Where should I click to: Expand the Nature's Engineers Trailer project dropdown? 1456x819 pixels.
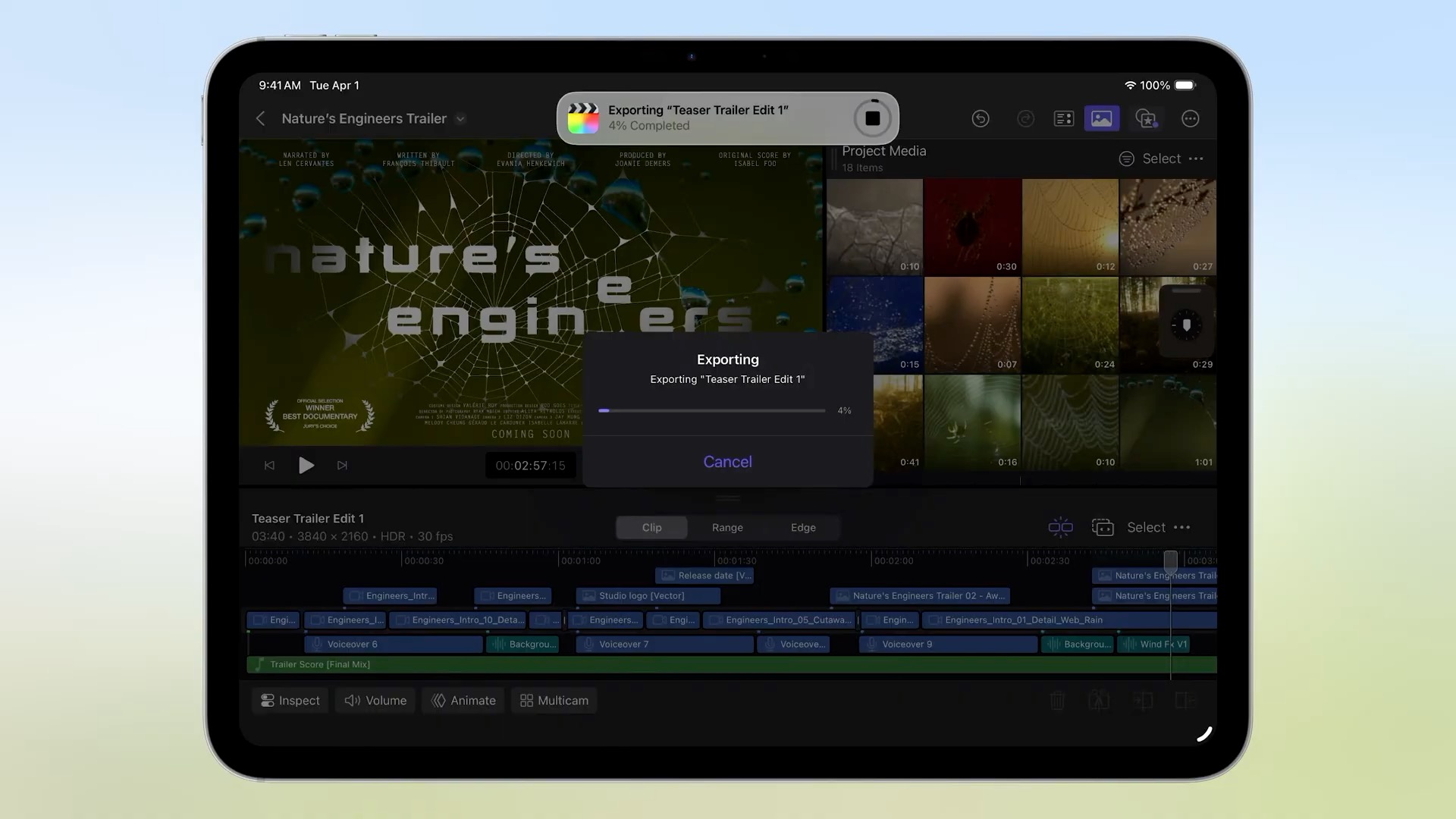click(x=460, y=119)
